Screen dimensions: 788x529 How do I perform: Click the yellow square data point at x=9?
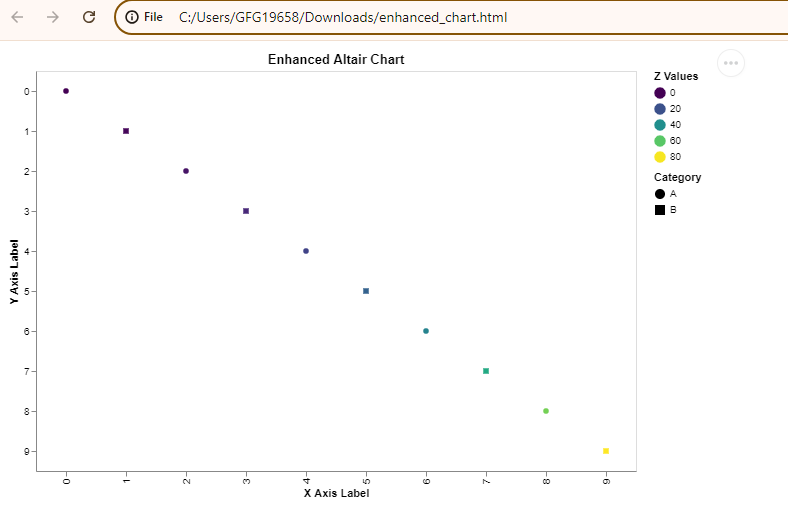606,451
